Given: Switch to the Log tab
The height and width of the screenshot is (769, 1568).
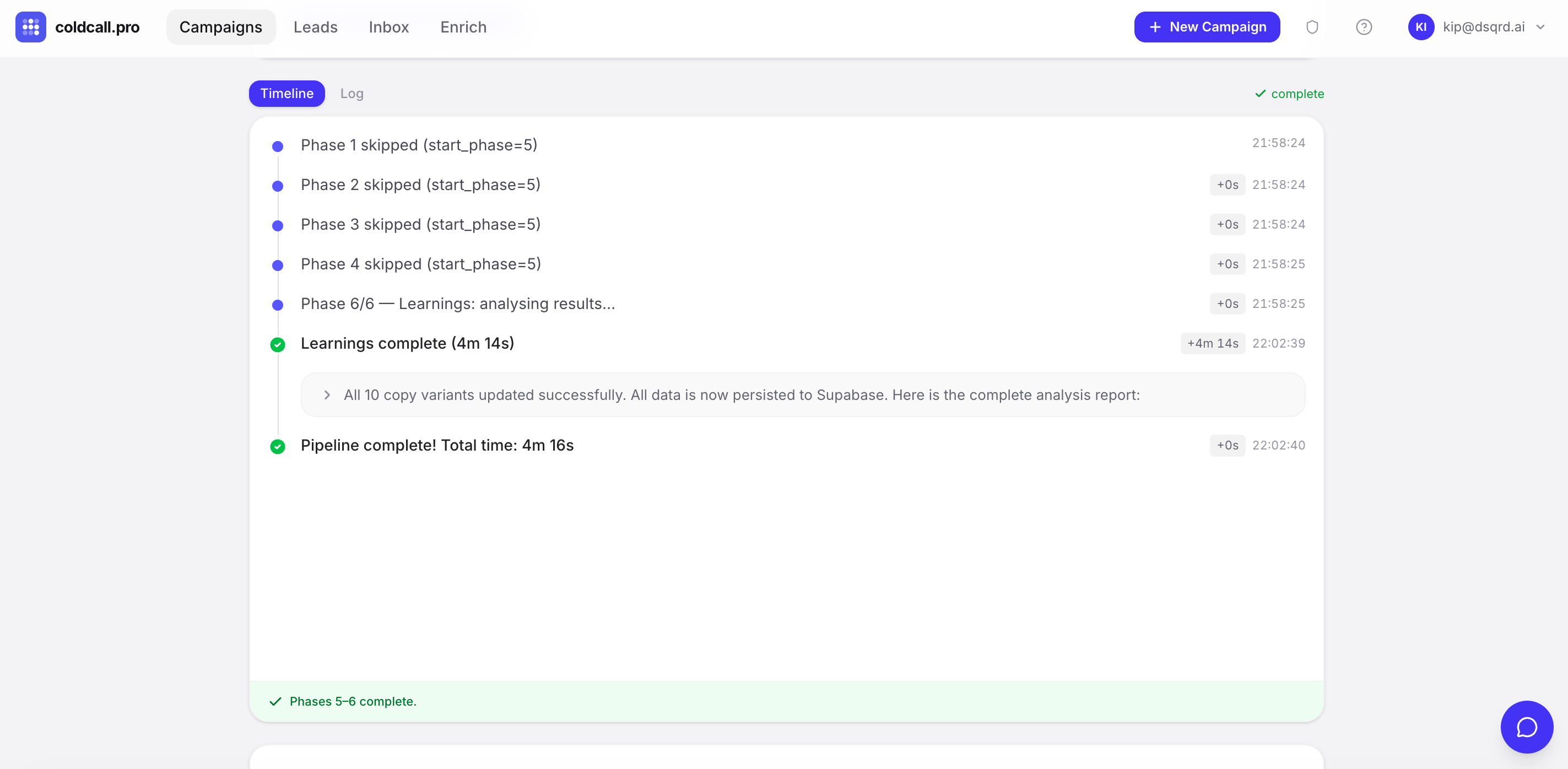Looking at the screenshot, I should coord(351,94).
